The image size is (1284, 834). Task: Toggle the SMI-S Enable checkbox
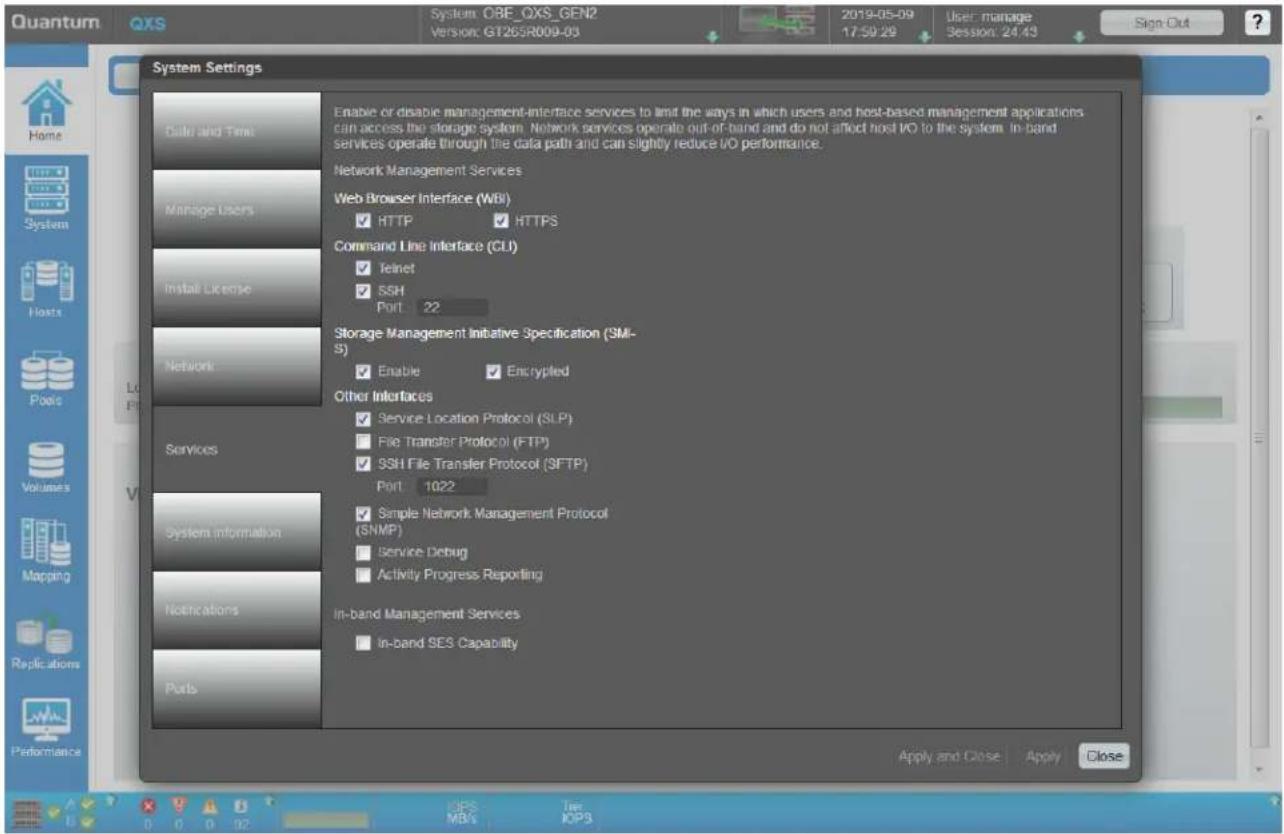(364, 371)
